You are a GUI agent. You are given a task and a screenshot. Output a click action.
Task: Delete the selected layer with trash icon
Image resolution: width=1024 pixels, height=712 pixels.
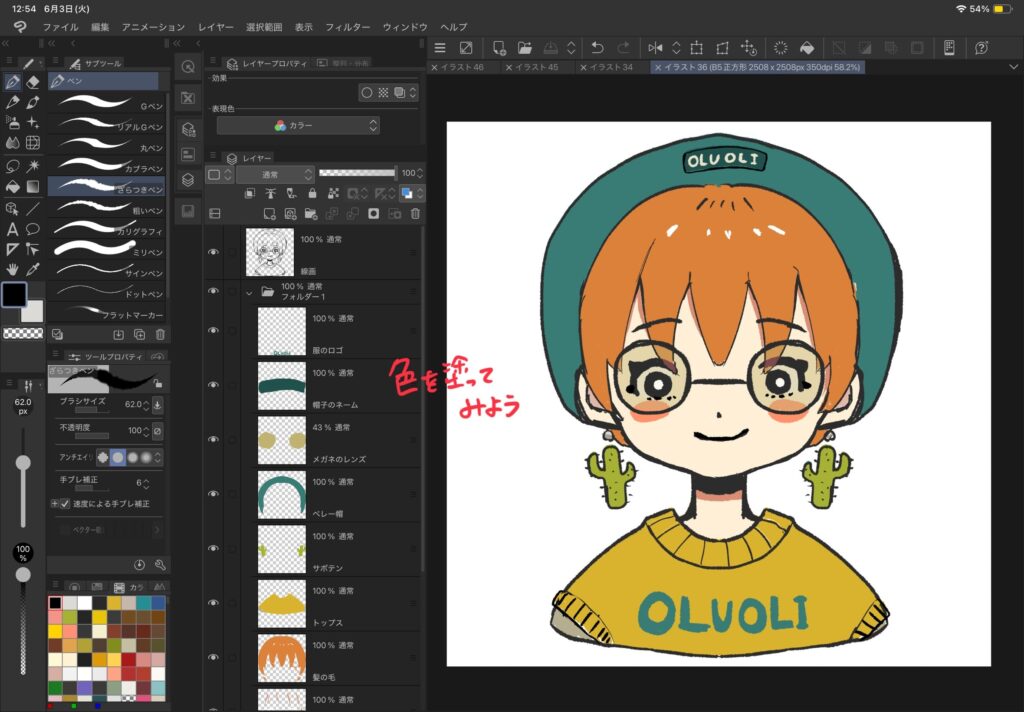tap(415, 214)
